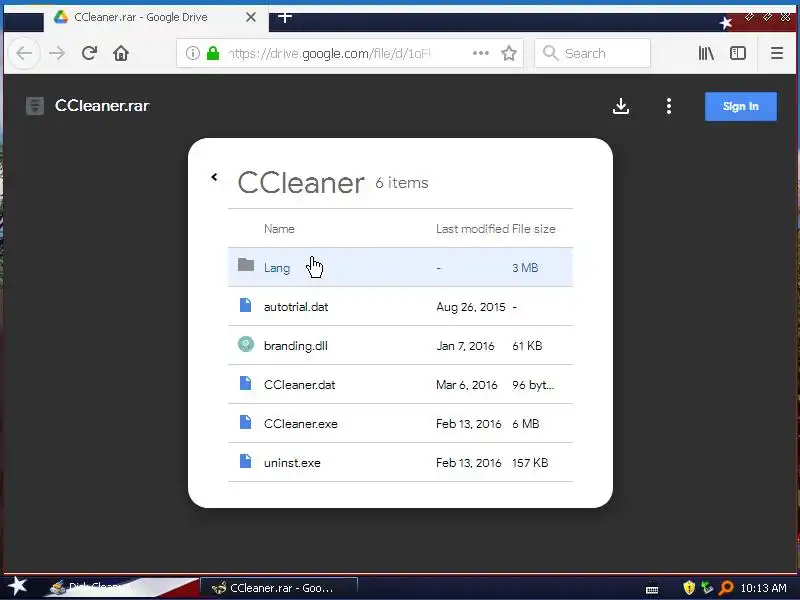Screen dimensions: 800x600
Task: Select the CCleaner.exe file
Action: 400,423
